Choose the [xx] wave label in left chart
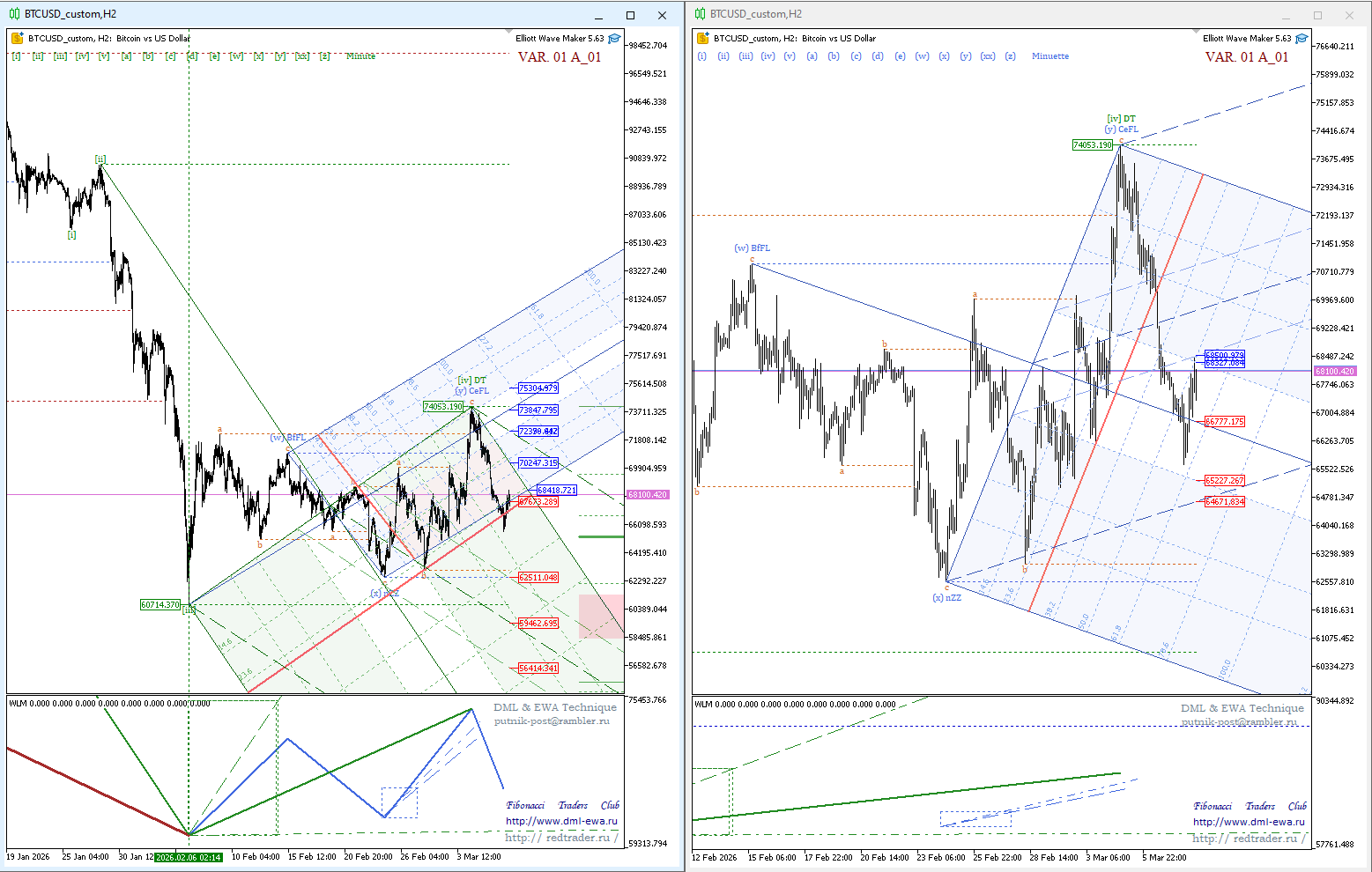The image size is (1372, 872). 302,56
